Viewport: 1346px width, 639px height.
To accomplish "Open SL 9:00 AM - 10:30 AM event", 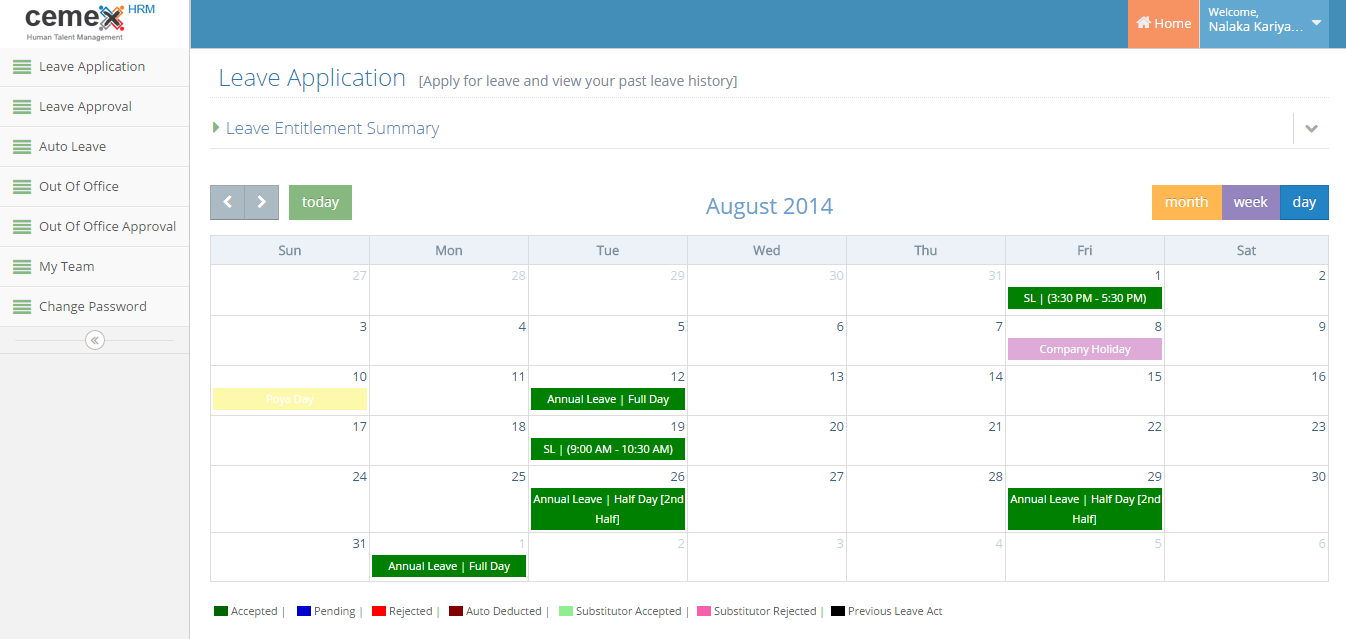I will pyautogui.click(x=608, y=449).
